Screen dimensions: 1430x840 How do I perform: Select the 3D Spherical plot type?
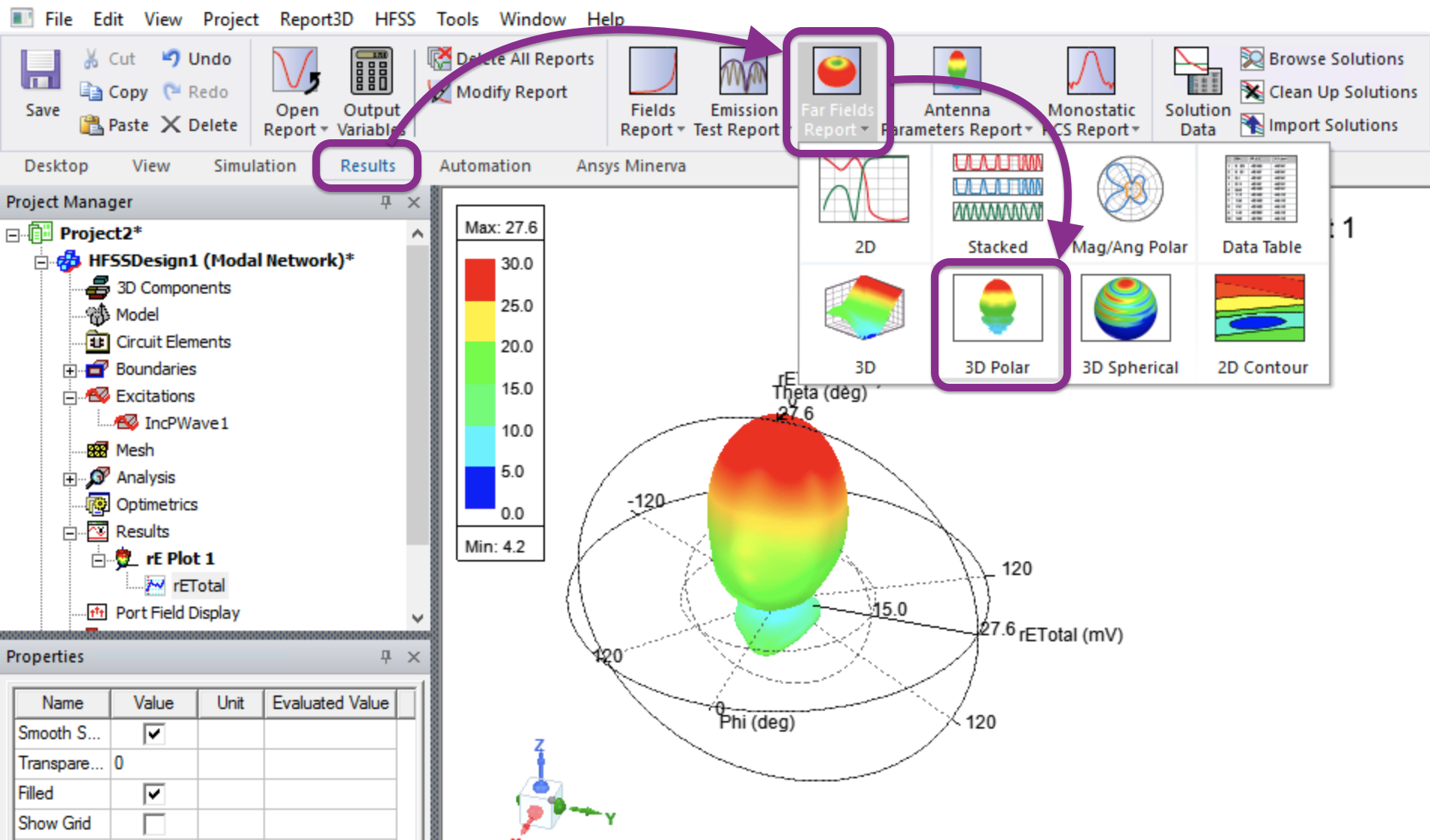[x=1130, y=324]
